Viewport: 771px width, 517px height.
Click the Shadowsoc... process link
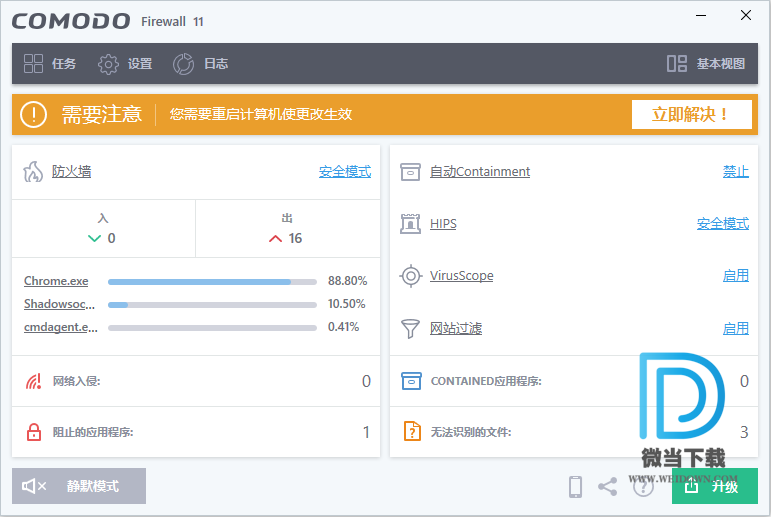59,304
